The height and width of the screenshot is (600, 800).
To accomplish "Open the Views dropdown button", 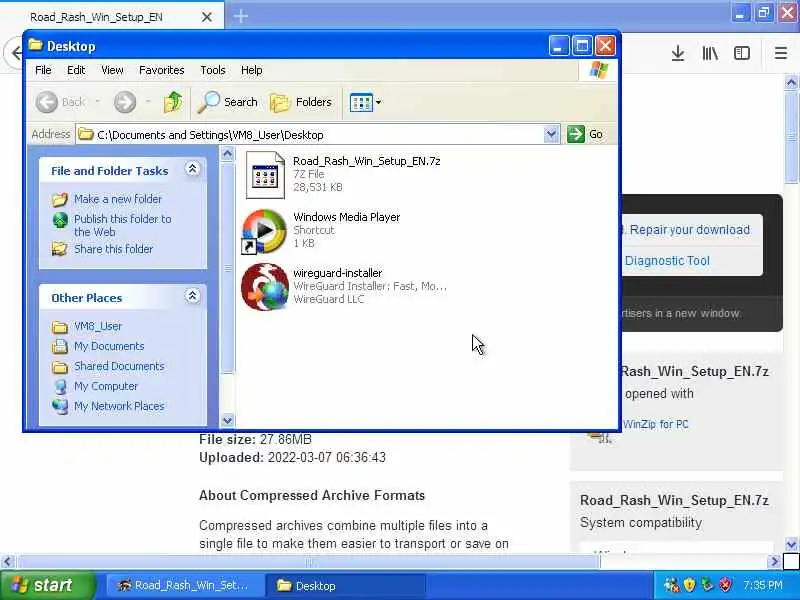I will [365, 102].
